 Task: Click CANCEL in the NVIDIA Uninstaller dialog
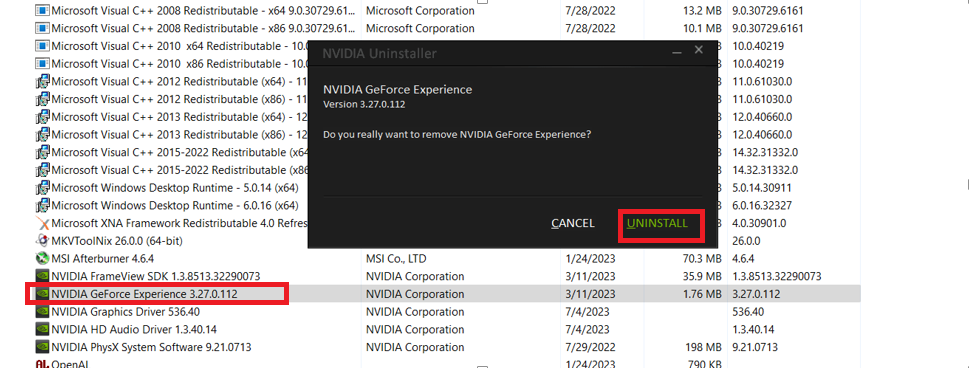click(573, 223)
